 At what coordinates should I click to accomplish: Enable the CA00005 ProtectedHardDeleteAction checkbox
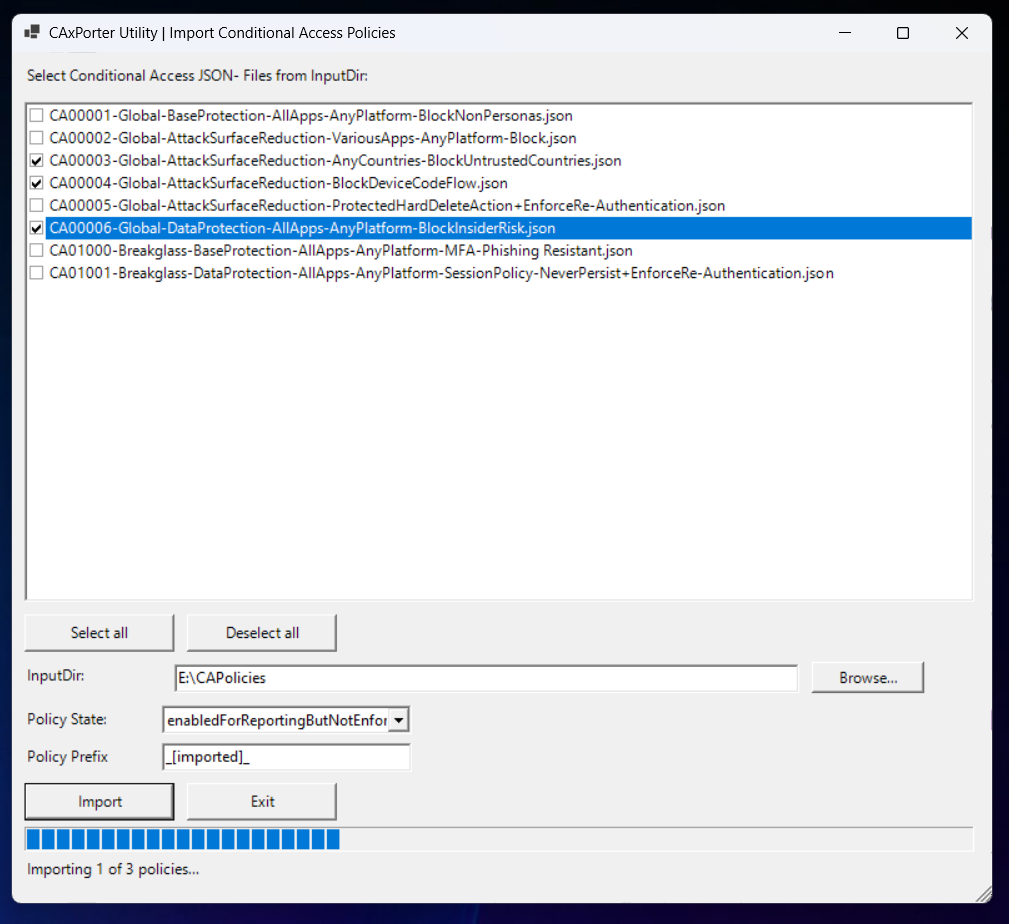37,205
